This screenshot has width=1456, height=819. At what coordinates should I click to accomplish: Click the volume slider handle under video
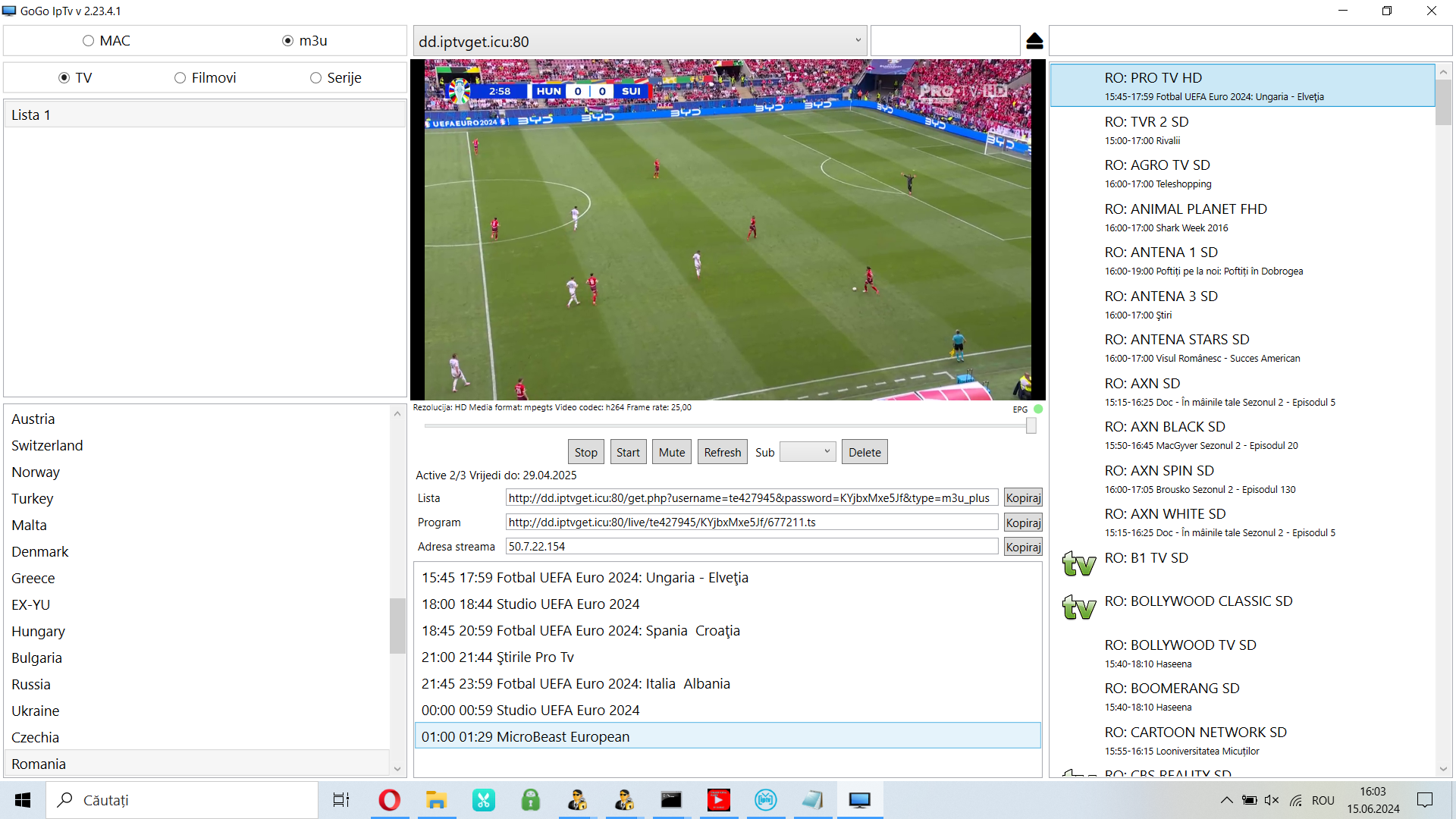(1031, 426)
